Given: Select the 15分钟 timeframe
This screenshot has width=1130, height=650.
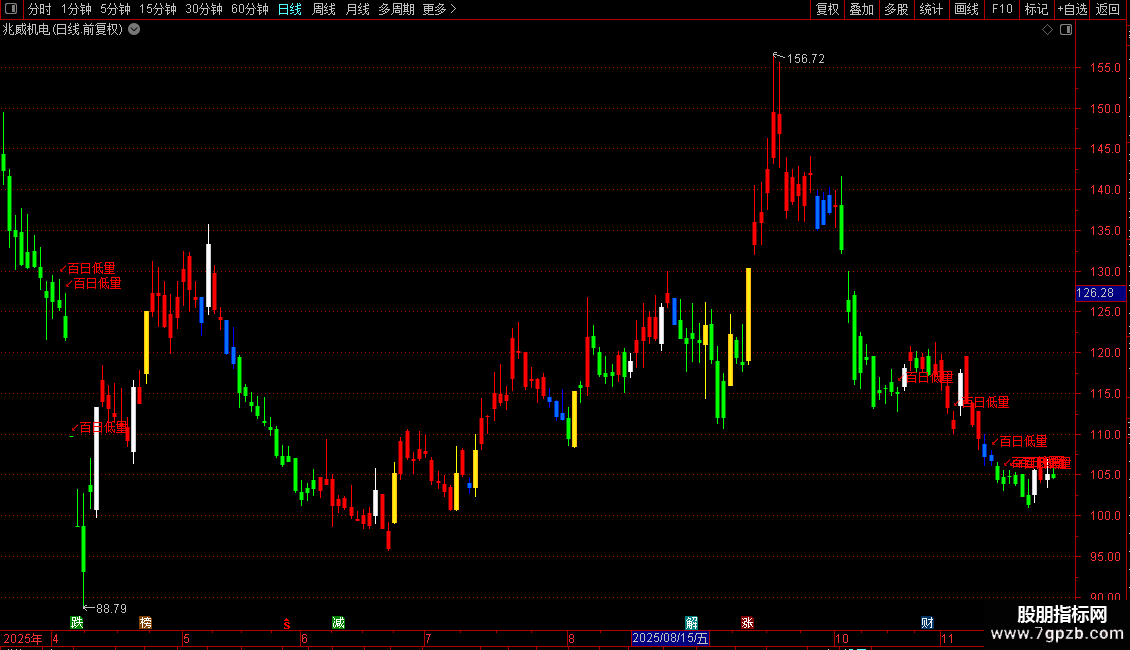Looking at the screenshot, I should [158, 9].
